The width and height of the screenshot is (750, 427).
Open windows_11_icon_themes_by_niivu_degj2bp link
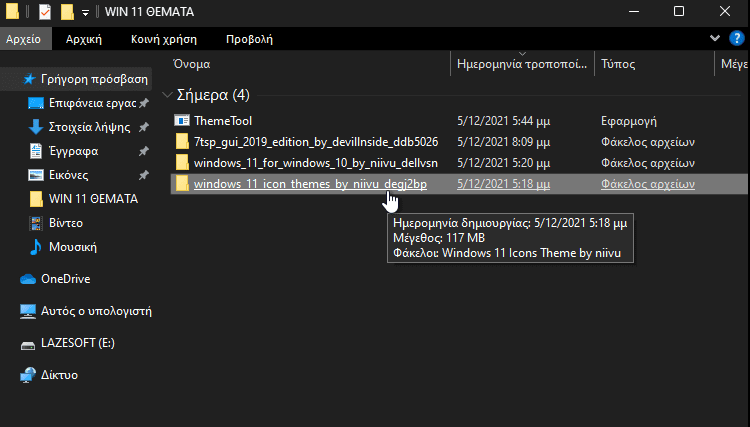tap(310, 184)
